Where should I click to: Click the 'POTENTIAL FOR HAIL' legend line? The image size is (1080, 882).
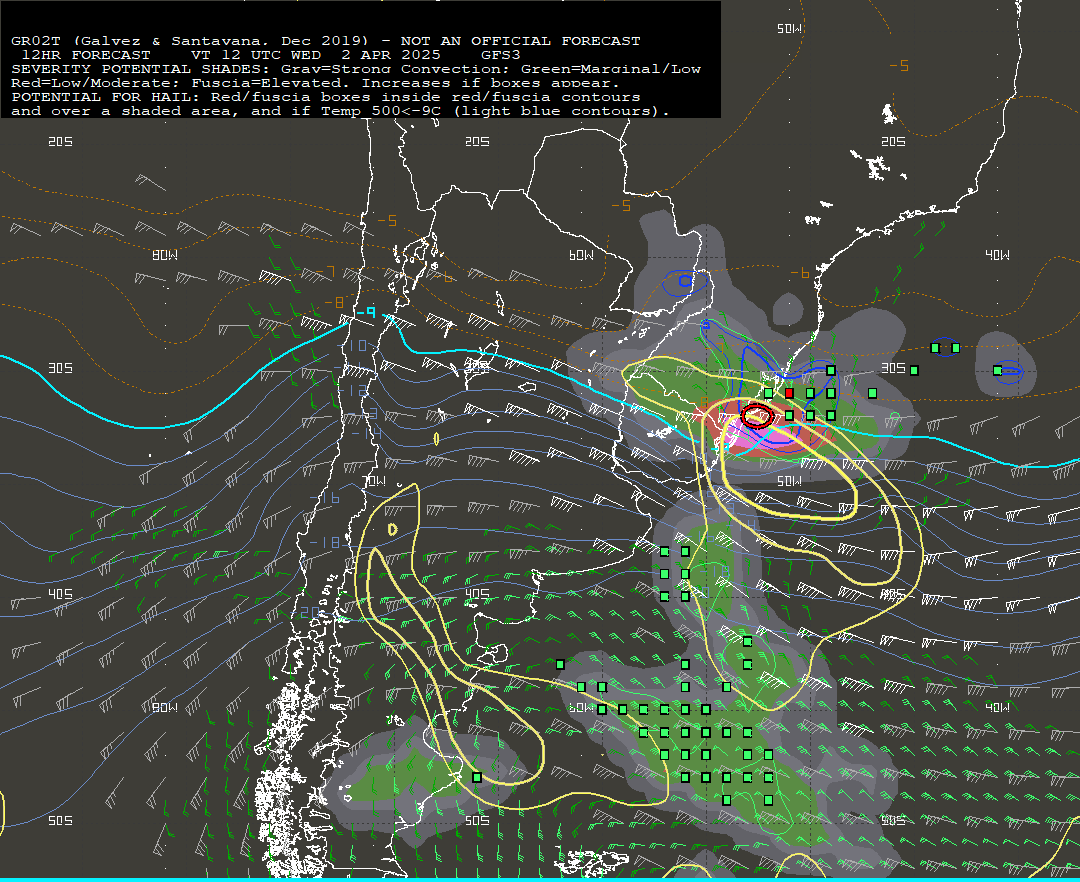(x=326, y=97)
